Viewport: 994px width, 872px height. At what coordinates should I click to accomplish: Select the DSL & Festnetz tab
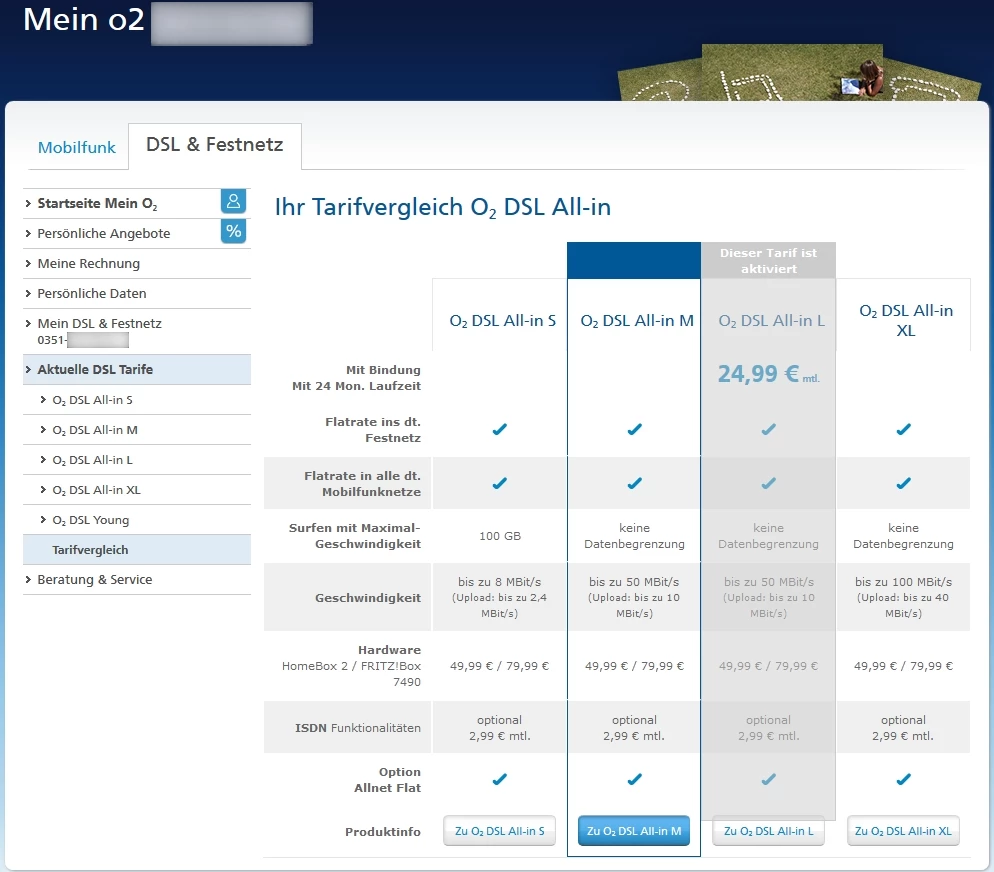214,145
